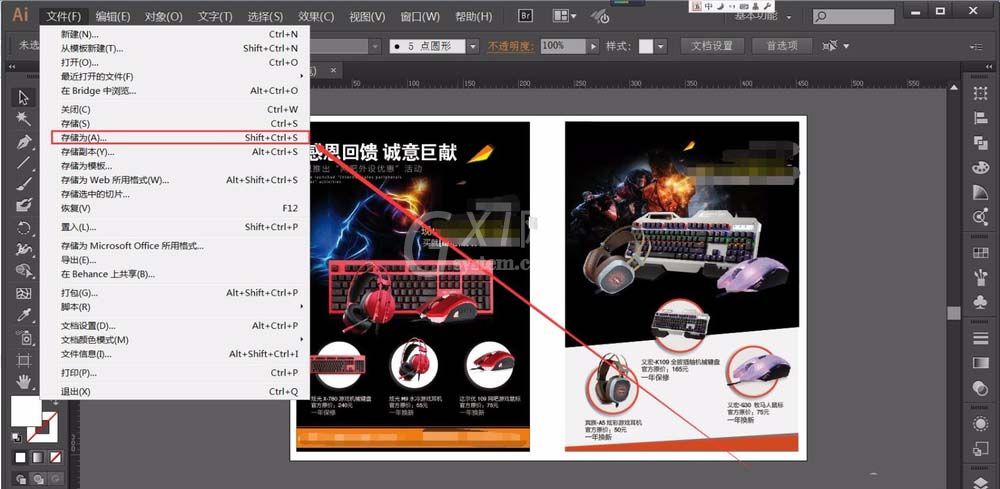Select the Warp tool

point(24,249)
